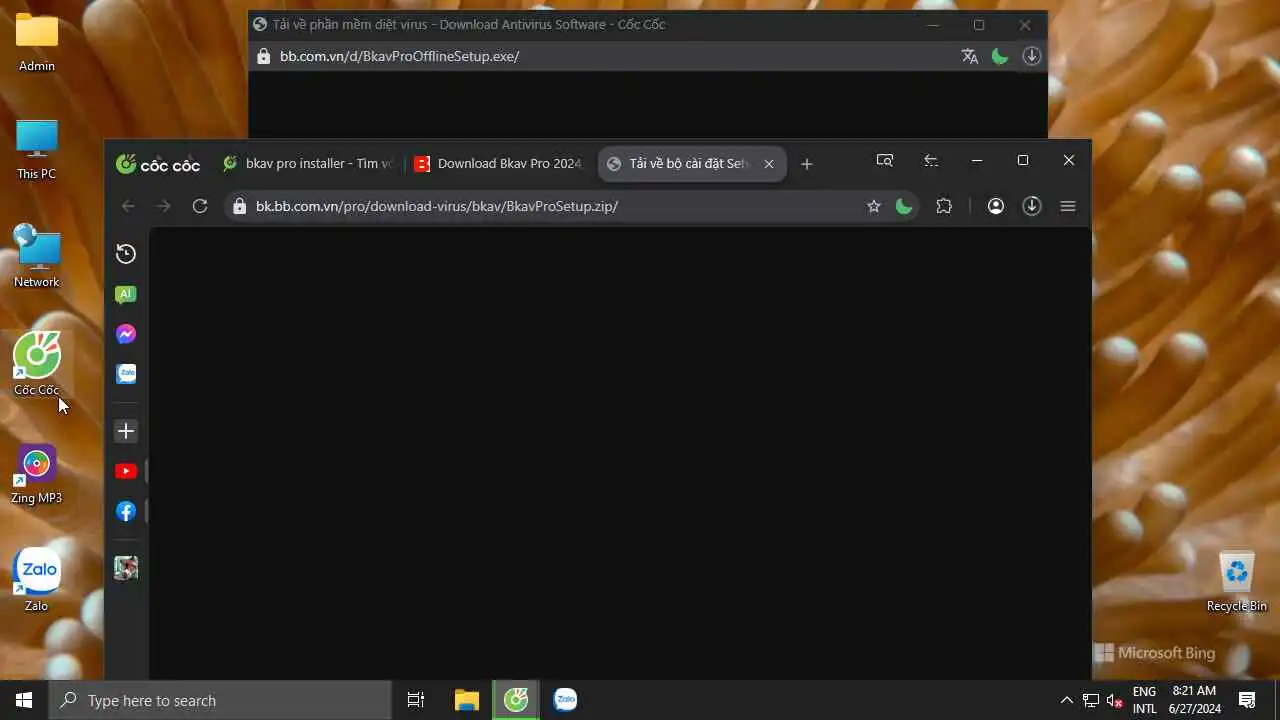The height and width of the screenshot is (720, 1280).
Task: Click the translate icon in background window
Action: coord(970,56)
